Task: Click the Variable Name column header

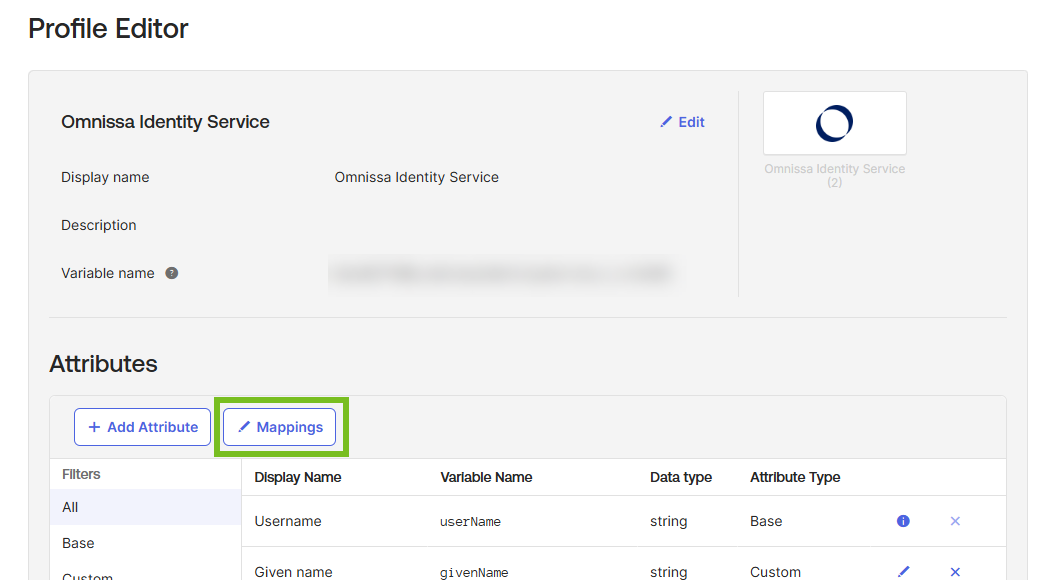Action: click(486, 477)
